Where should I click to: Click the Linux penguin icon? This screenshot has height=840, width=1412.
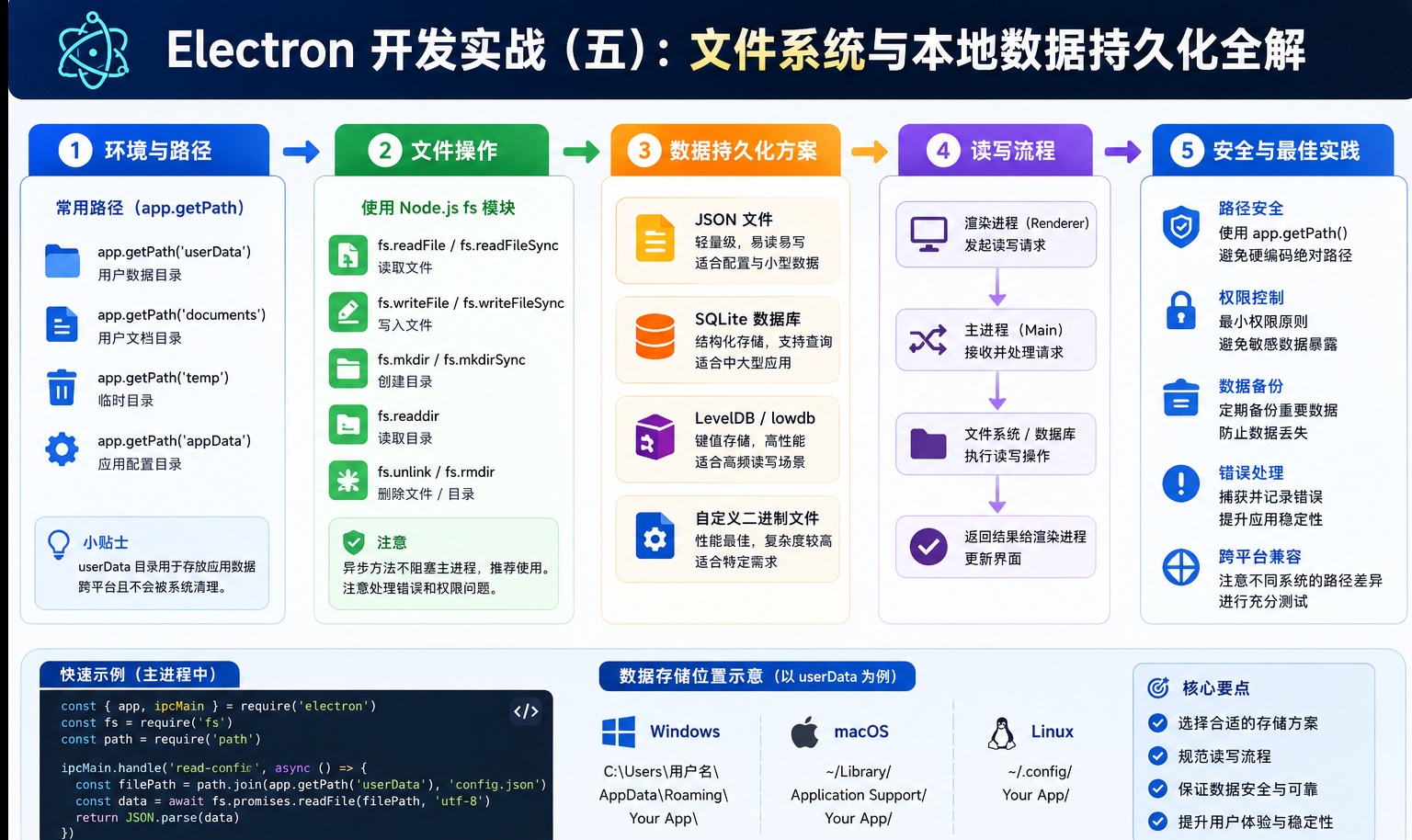[1001, 732]
